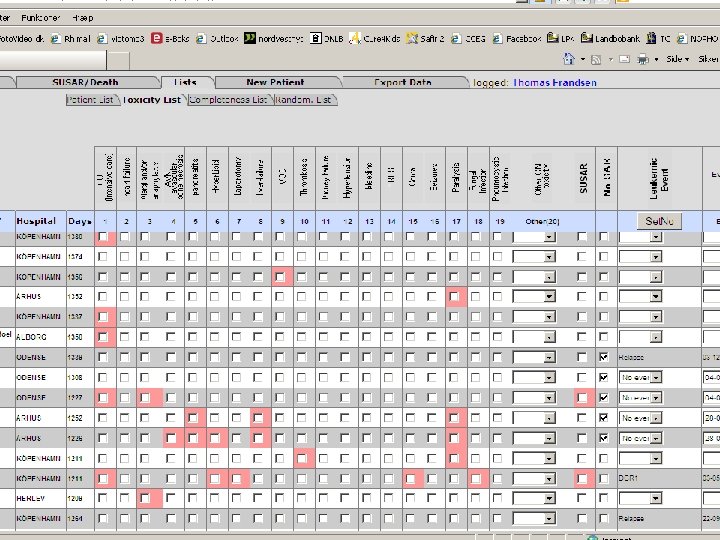
Task: Expand the print options dropdown arrow
Action: click(x=656, y=59)
